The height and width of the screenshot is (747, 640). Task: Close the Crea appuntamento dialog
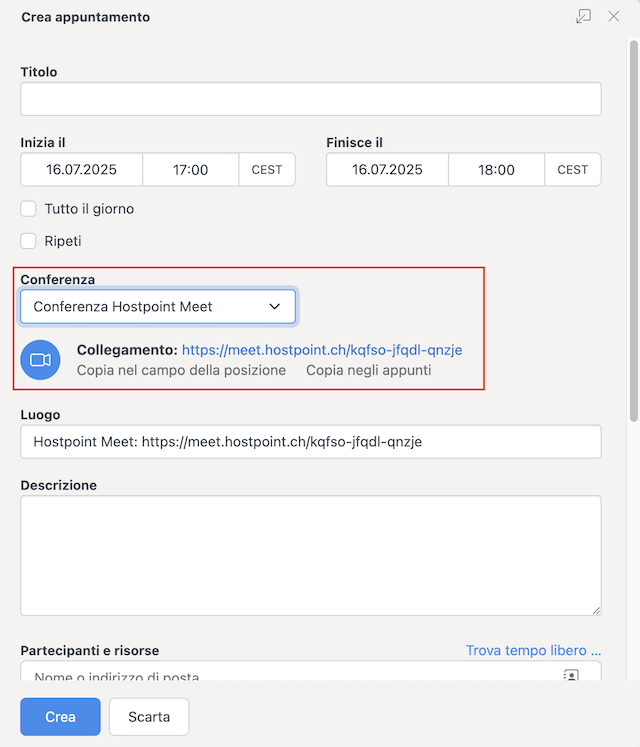click(x=613, y=16)
